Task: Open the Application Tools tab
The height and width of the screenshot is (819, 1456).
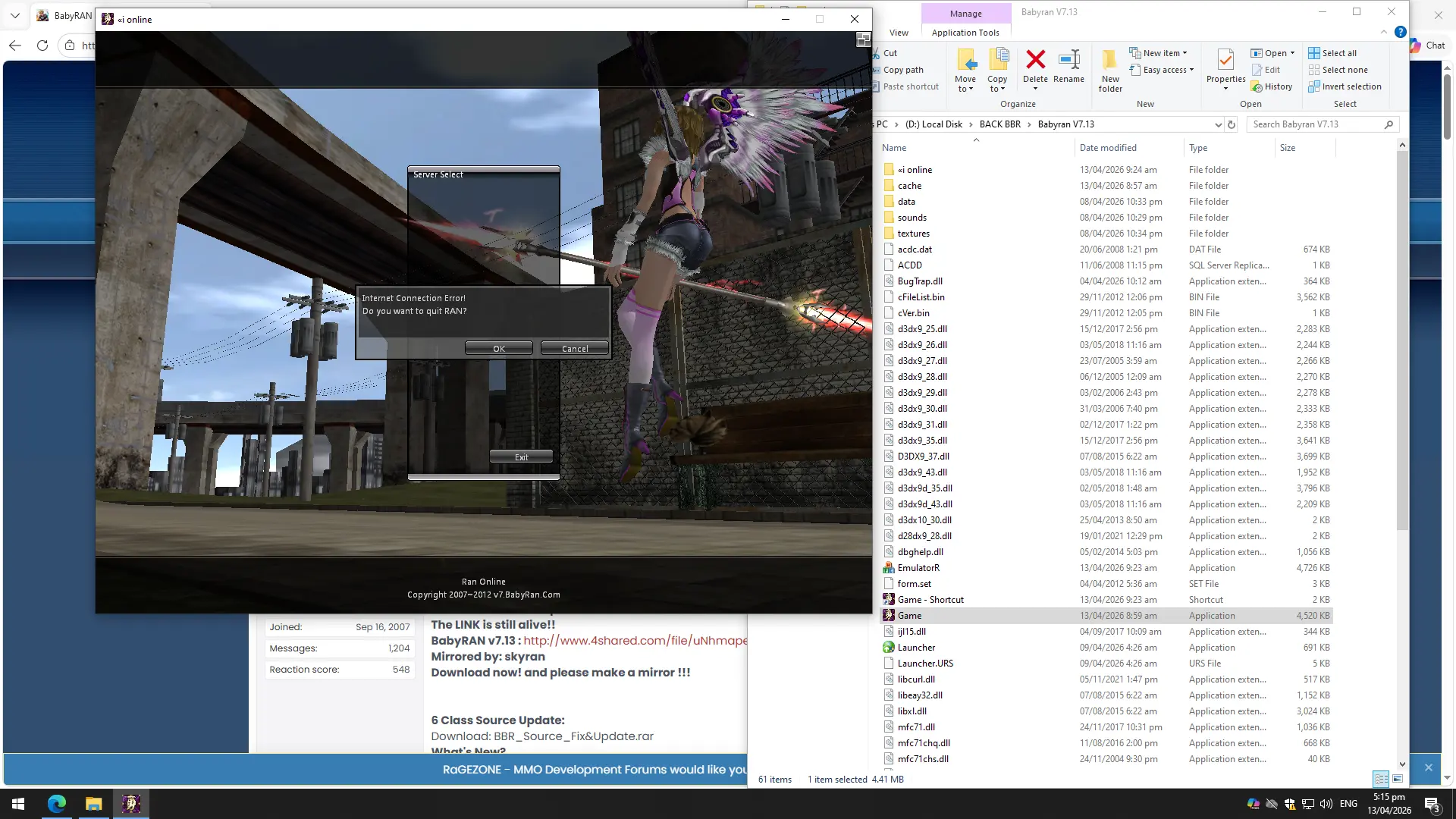Action: [965, 33]
